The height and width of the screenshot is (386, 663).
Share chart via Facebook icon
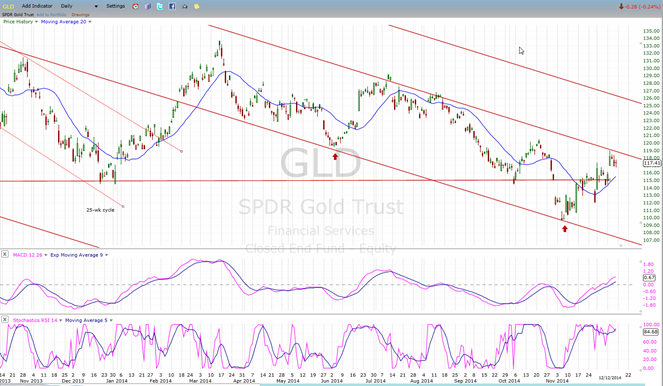point(172,6)
